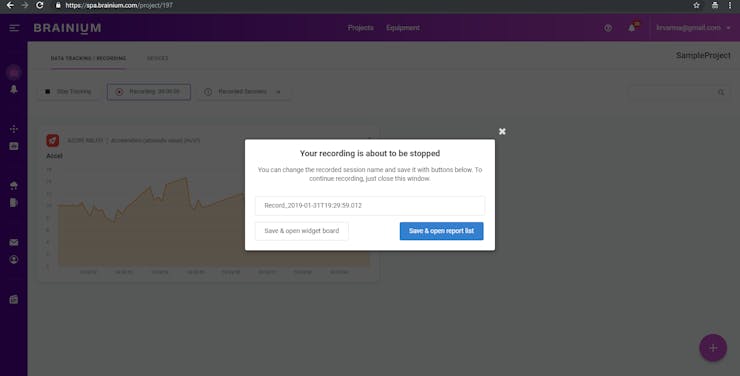Open the sidebar mail envelope icon
The height and width of the screenshot is (376, 740).
tap(14, 242)
